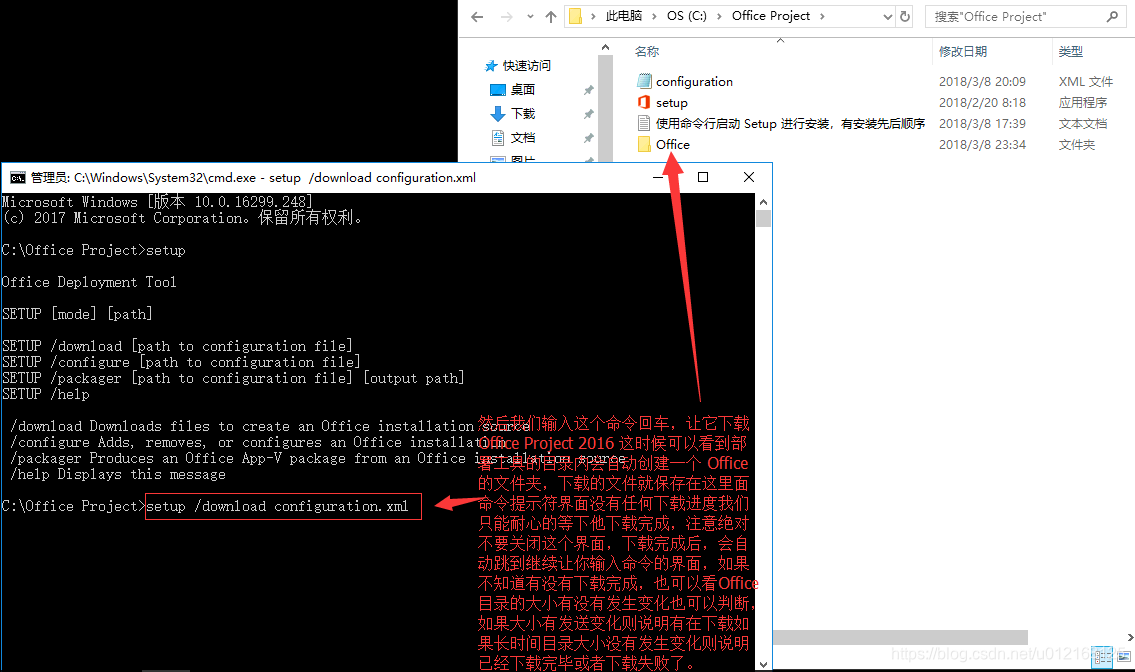Select OS (C:) breadcrumb segment
1135x672 pixels.
click(x=686, y=16)
